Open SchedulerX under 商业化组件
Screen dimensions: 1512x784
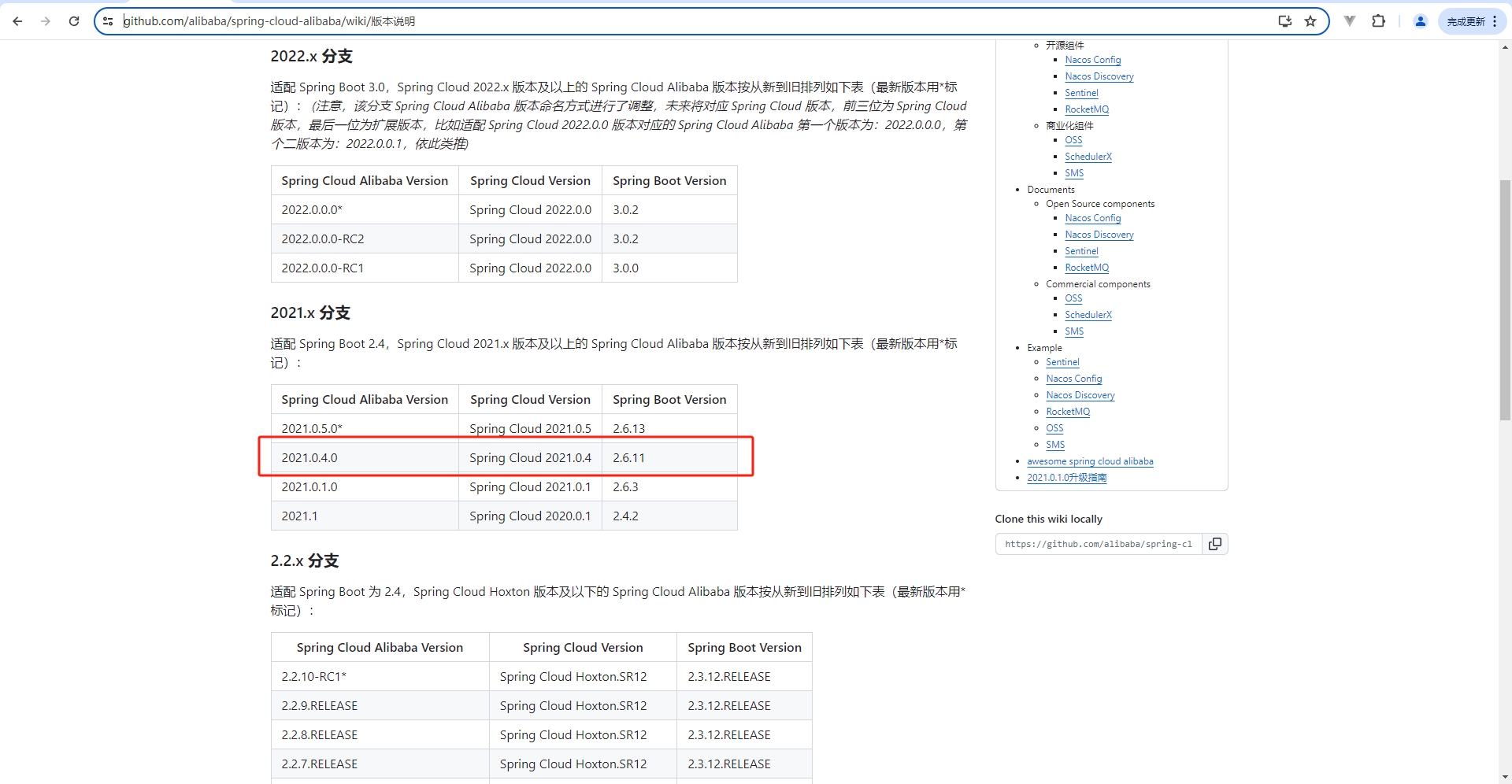tap(1088, 157)
